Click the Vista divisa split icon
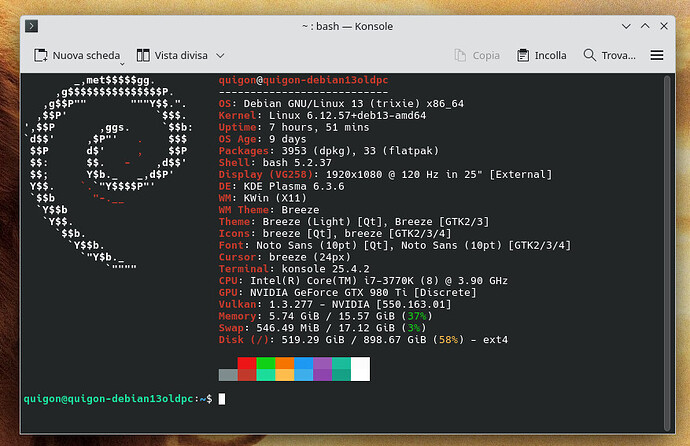Viewport: 690px width, 446px height. (x=143, y=55)
